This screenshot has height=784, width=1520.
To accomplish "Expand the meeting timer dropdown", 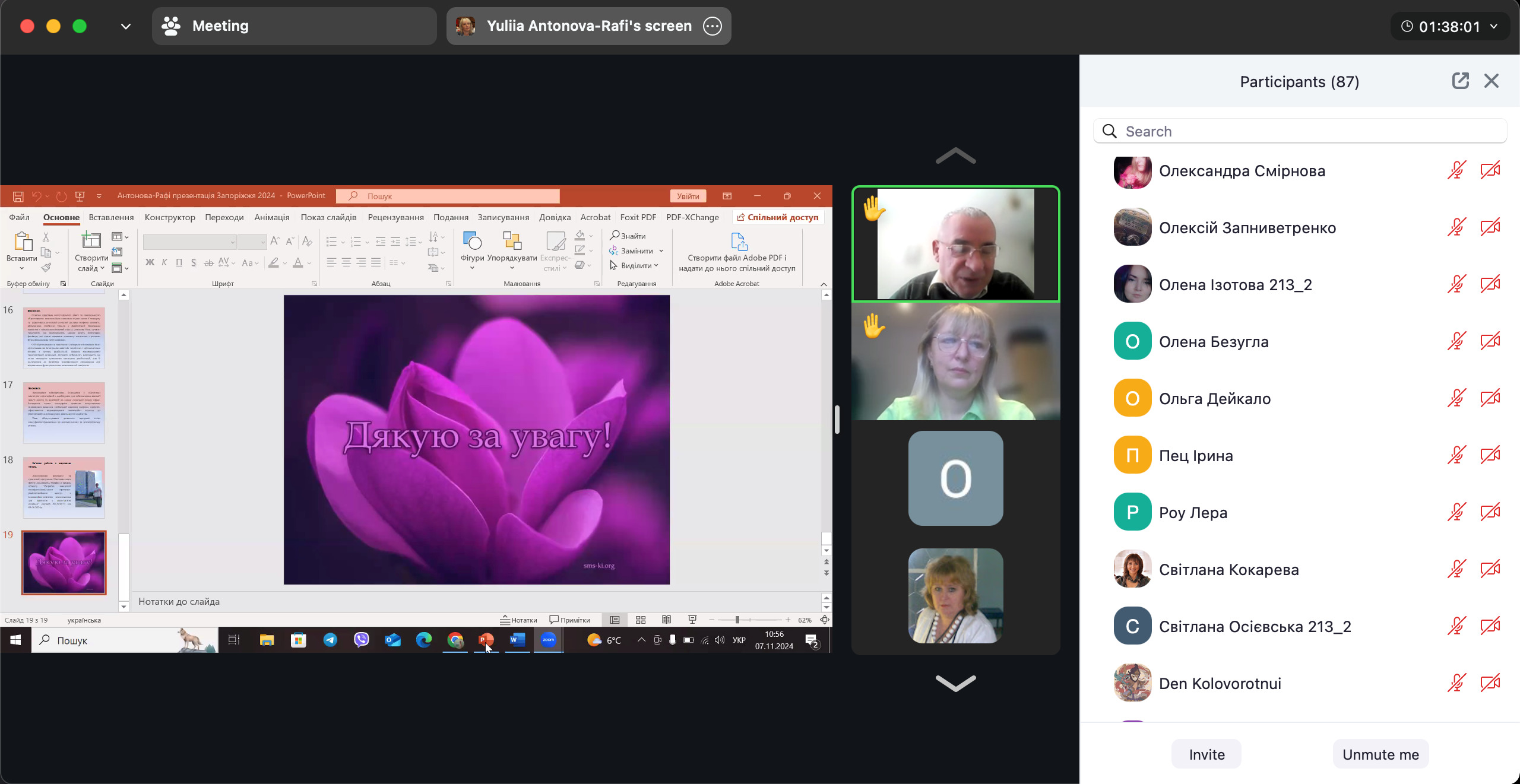I will point(1494,27).
